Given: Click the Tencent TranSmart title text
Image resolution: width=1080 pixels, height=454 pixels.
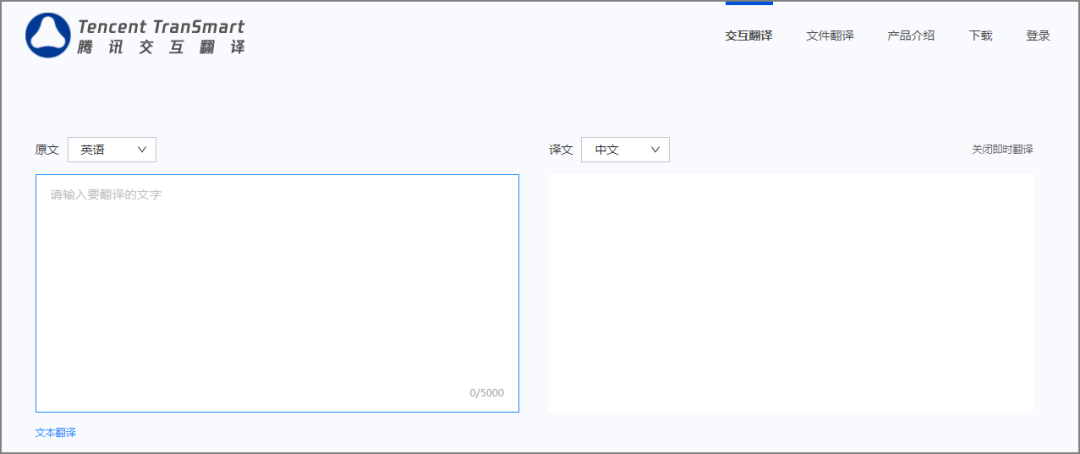Looking at the screenshot, I should [x=161, y=27].
